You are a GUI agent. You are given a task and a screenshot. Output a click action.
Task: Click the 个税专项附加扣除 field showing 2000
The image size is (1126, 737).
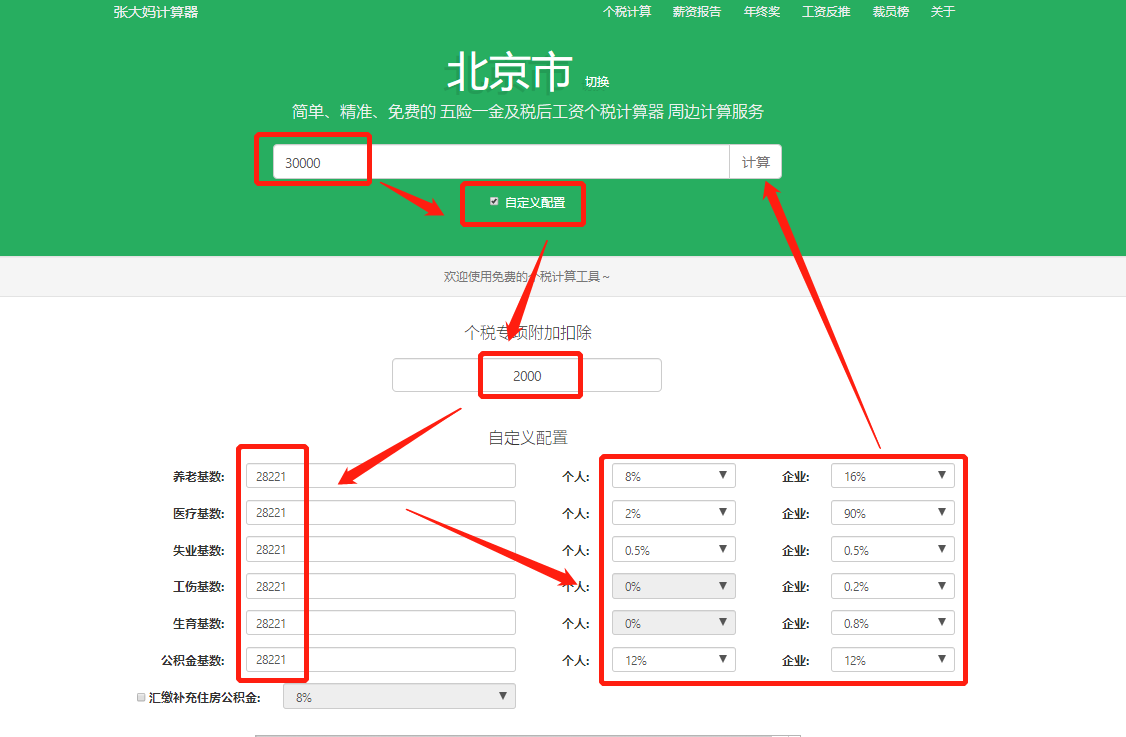click(526, 375)
